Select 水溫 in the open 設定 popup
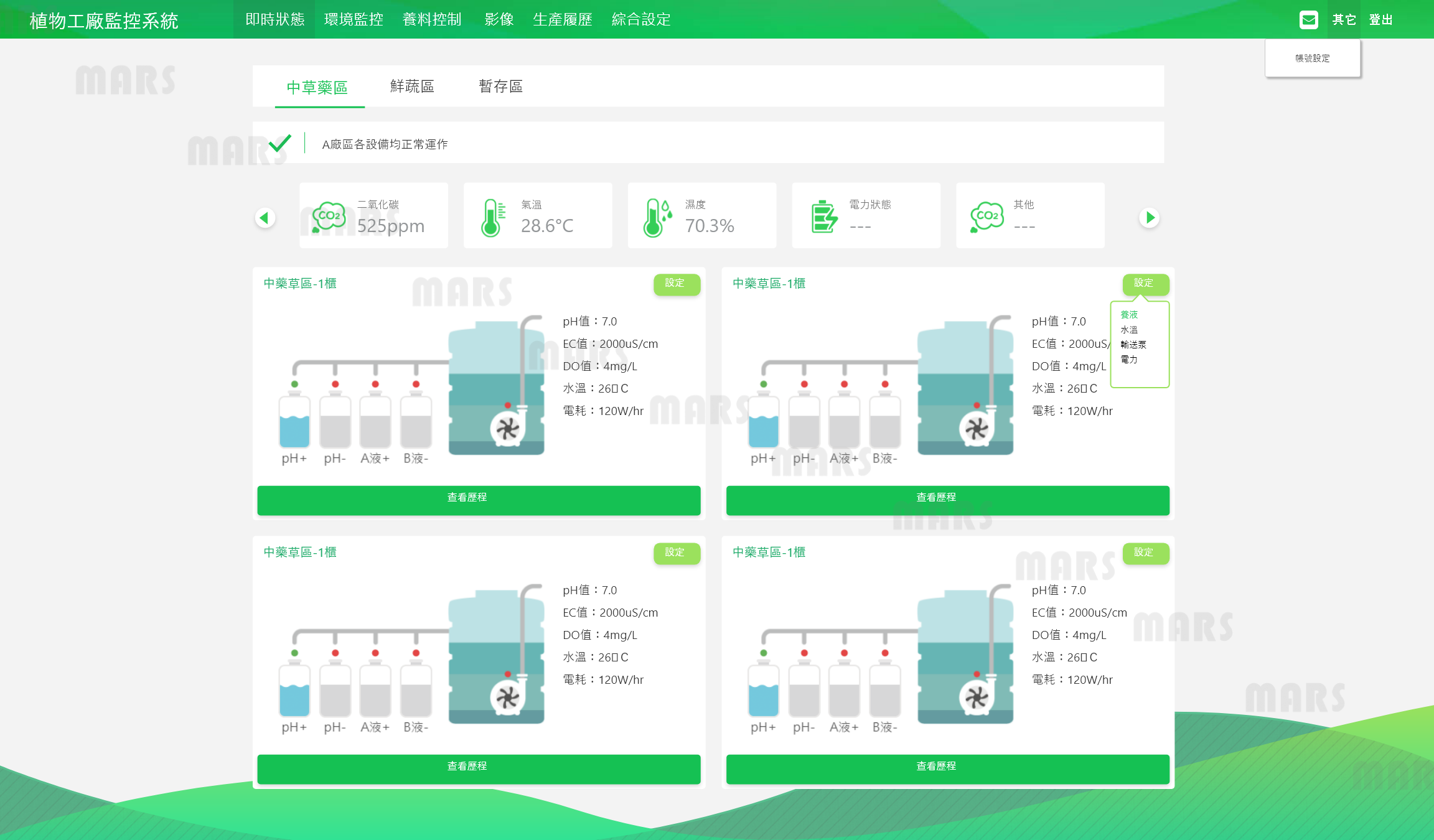1434x840 pixels. (1129, 330)
